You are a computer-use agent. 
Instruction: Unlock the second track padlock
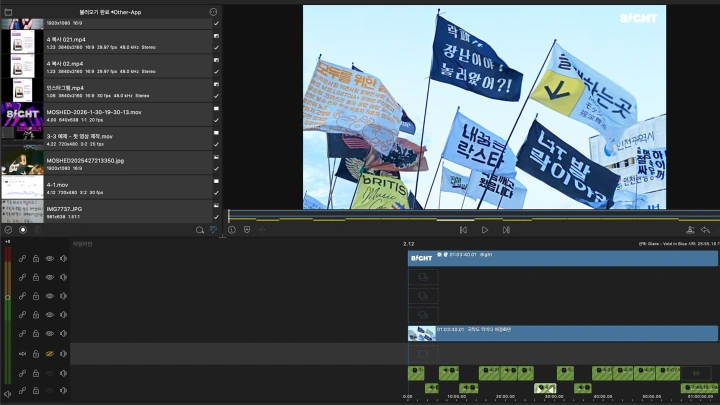(x=36, y=277)
